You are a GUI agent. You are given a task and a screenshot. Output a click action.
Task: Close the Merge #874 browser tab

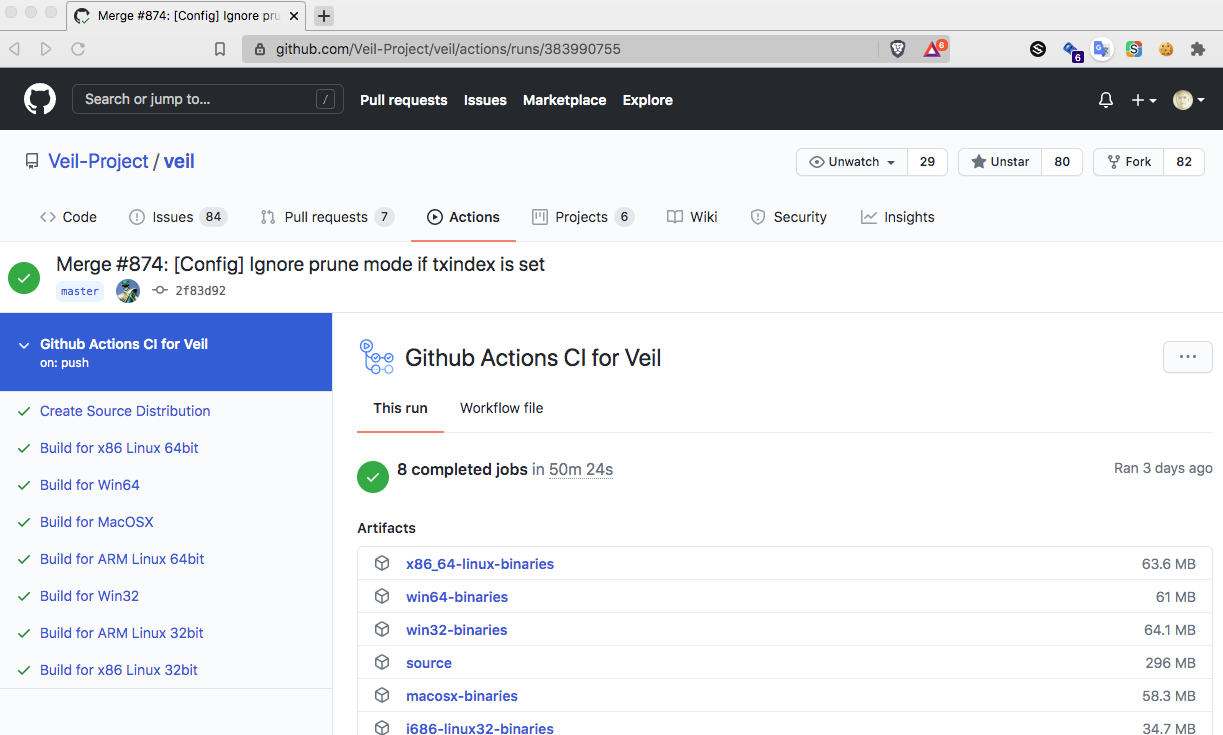point(294,16)
